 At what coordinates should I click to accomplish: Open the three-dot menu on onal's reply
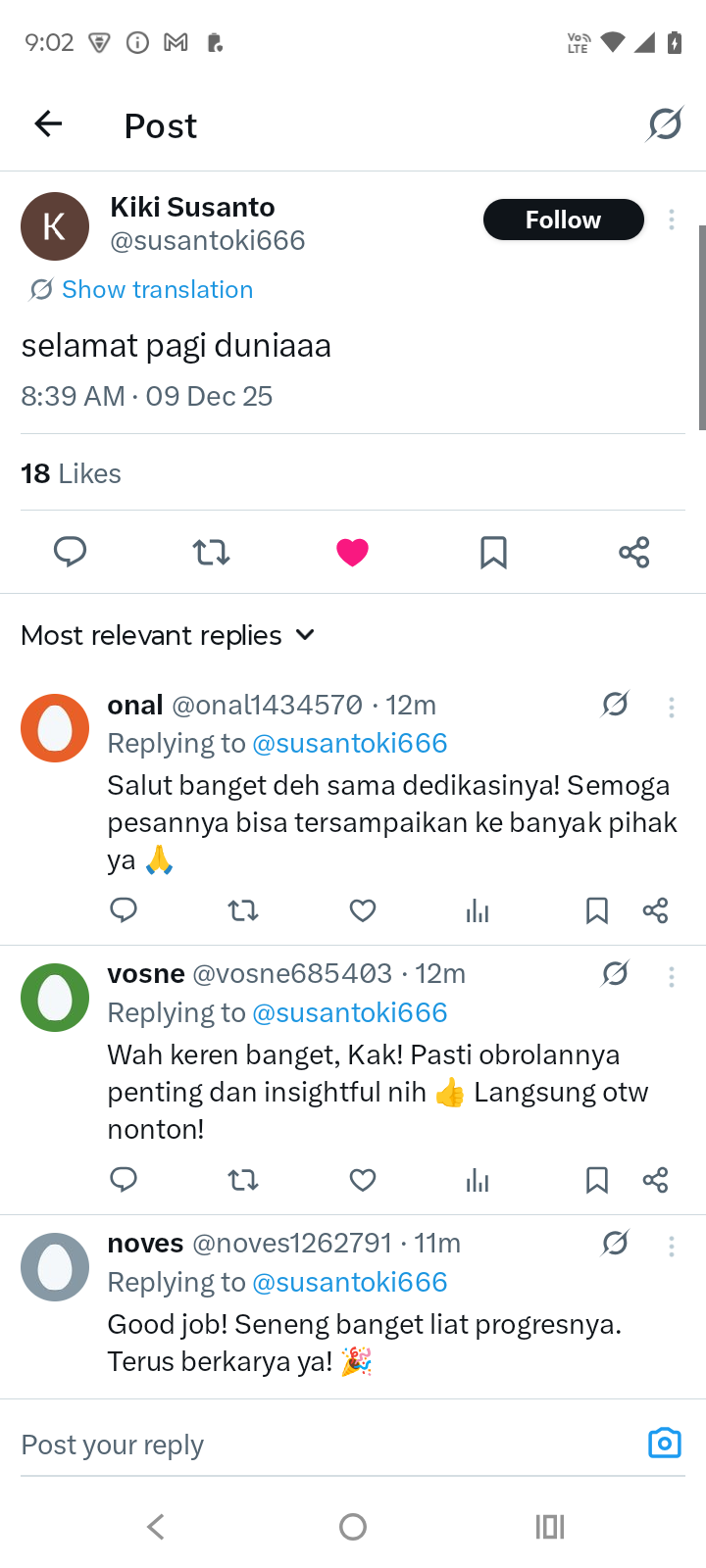(672, 707)
